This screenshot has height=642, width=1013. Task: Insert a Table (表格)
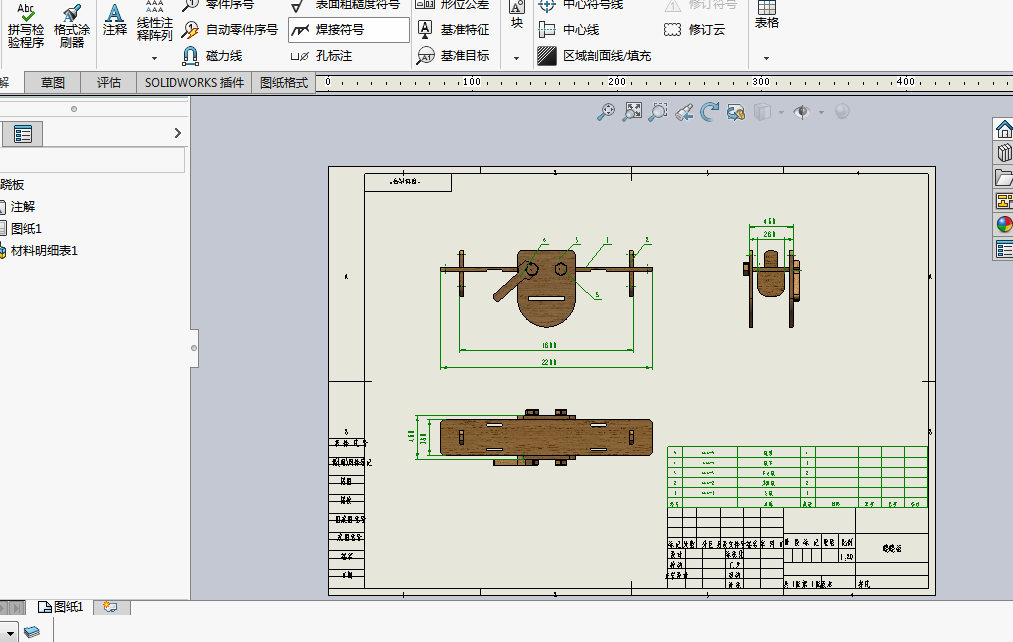(x=767, y=16)
